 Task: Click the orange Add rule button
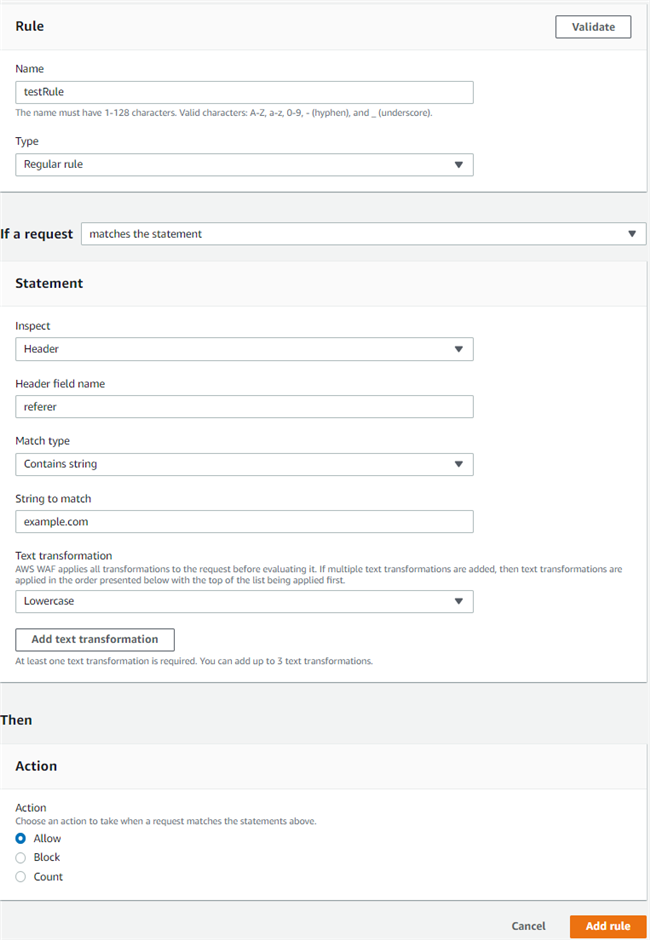tap(608, 926)
